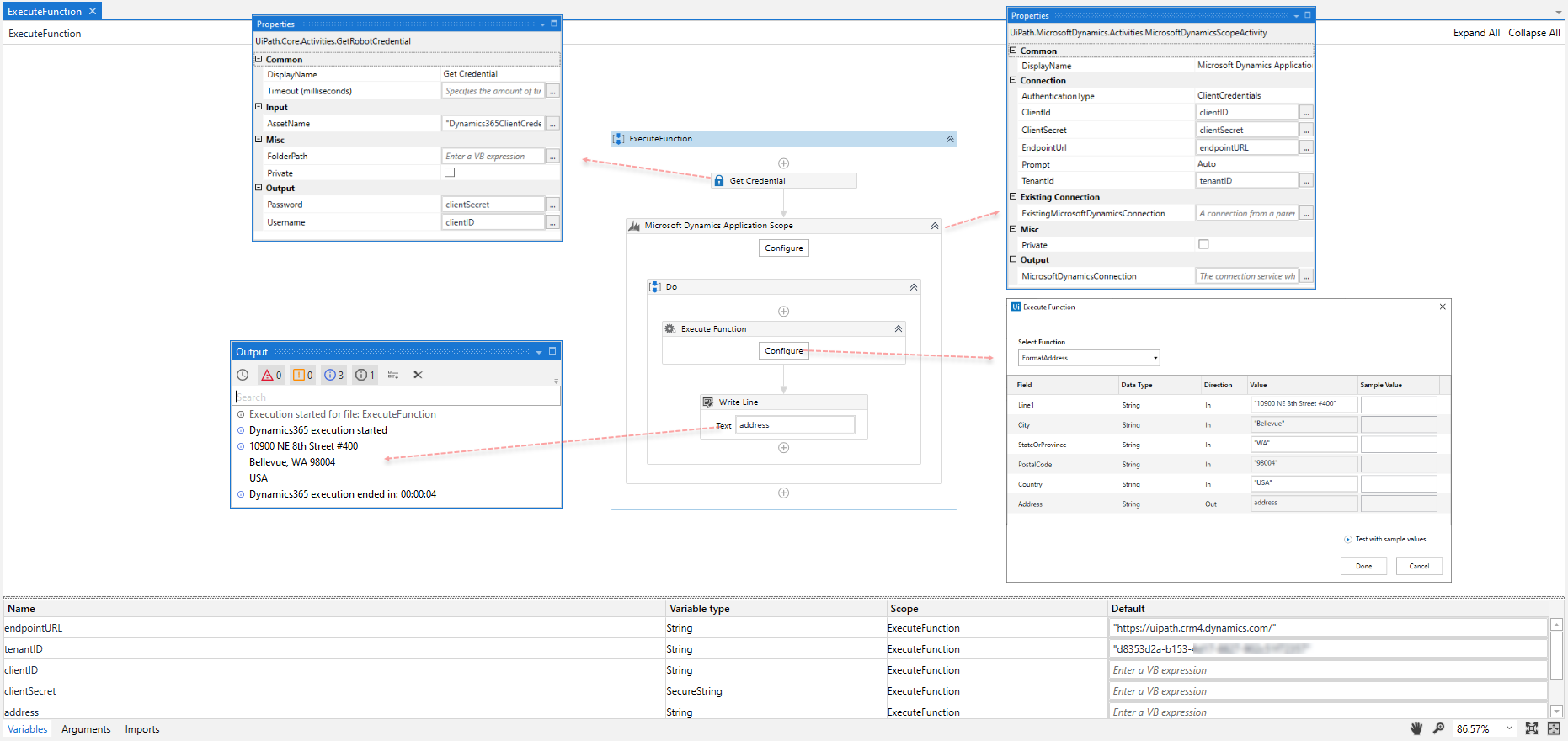The height and width of the screenshot is (741, 1568).
Task: Open TenantId expression editor button
Action: click(x=1306, y=181)
